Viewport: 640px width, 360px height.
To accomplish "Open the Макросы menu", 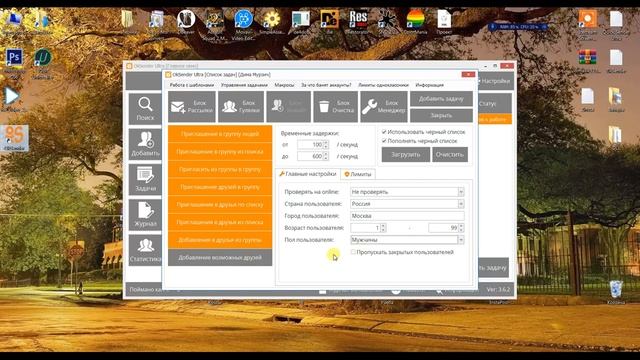I will coord(284,85).
